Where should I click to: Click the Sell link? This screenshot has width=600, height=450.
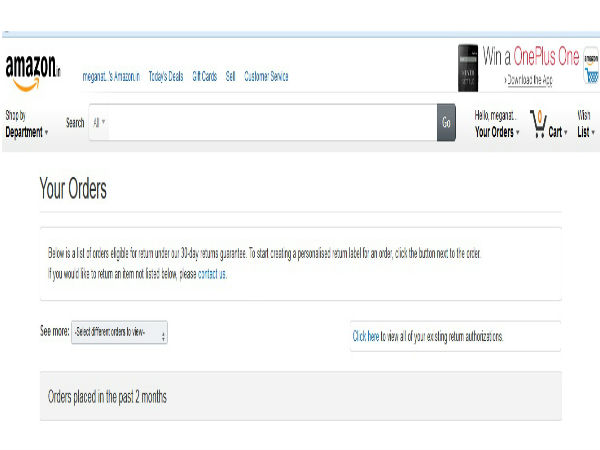(x=230, y=77)
